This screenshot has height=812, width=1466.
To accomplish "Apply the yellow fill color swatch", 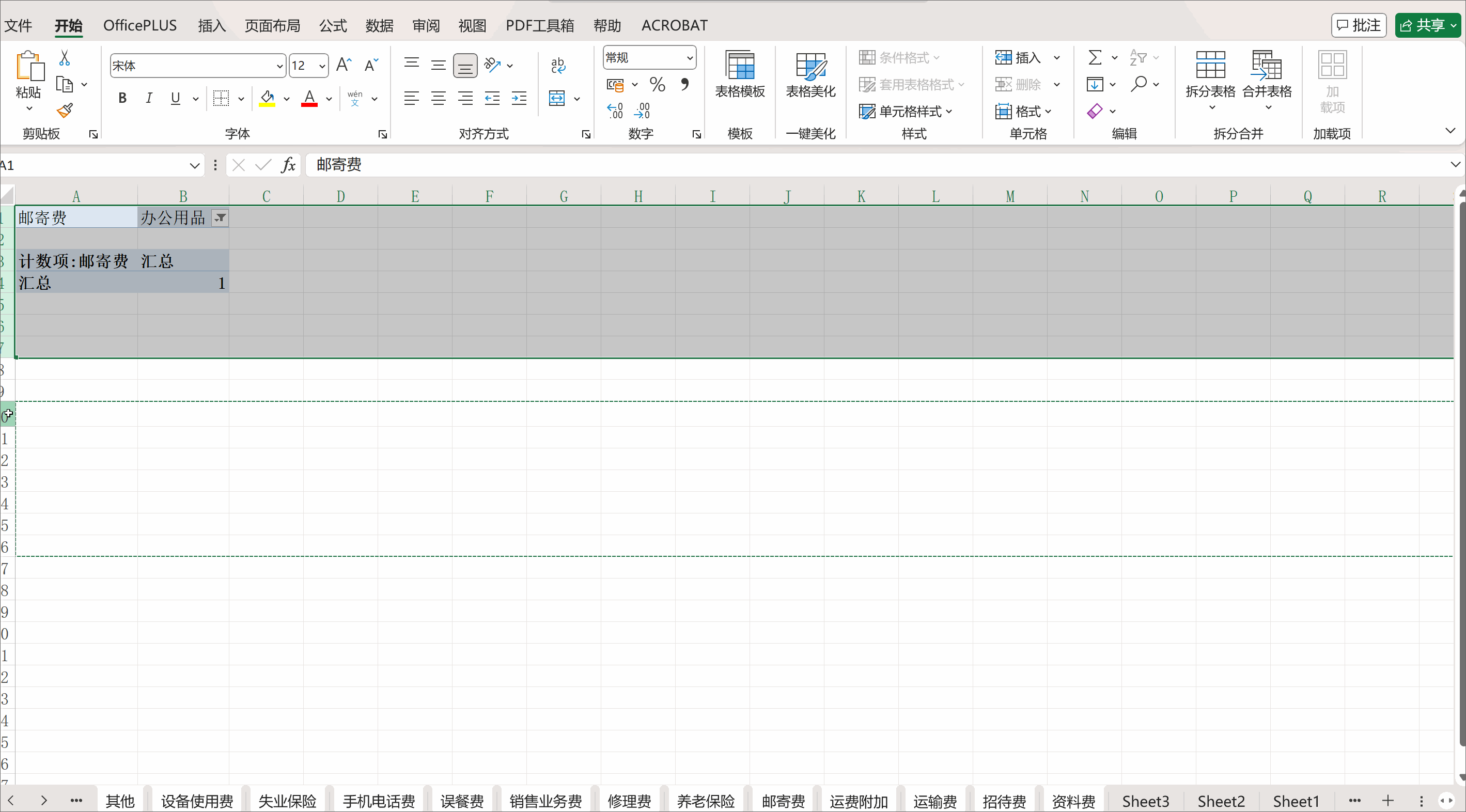I will coord(267,99).
